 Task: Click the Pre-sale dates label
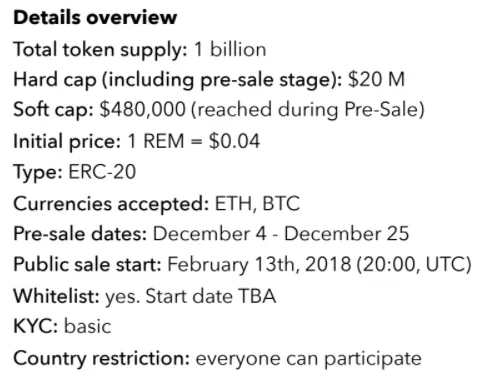80,234
